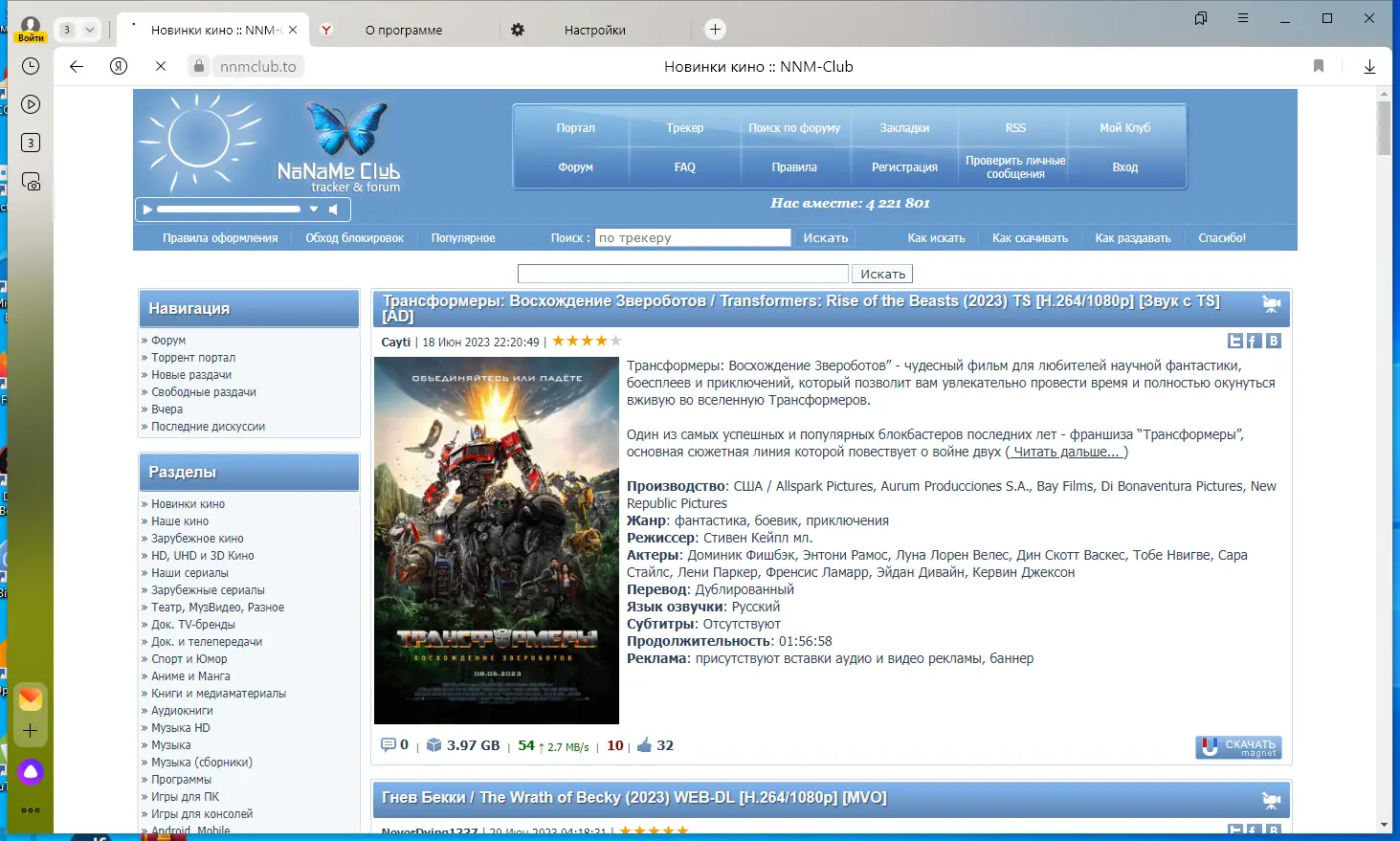Open downloads via the arrow icon top right
The width and height of the screenshot is (1400, 841).
1369,66
